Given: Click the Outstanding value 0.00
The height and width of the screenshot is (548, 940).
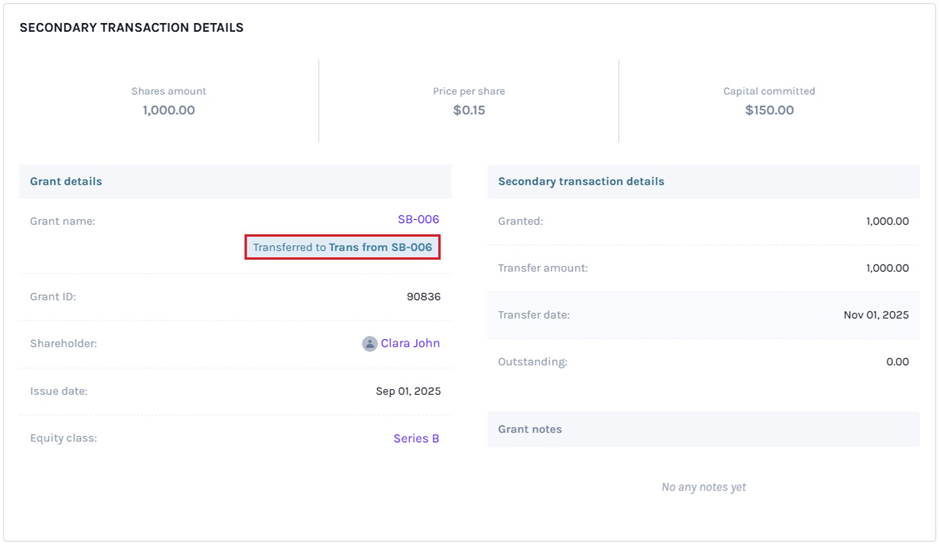Looking at the screenshot, I should (x=897, y=362).
